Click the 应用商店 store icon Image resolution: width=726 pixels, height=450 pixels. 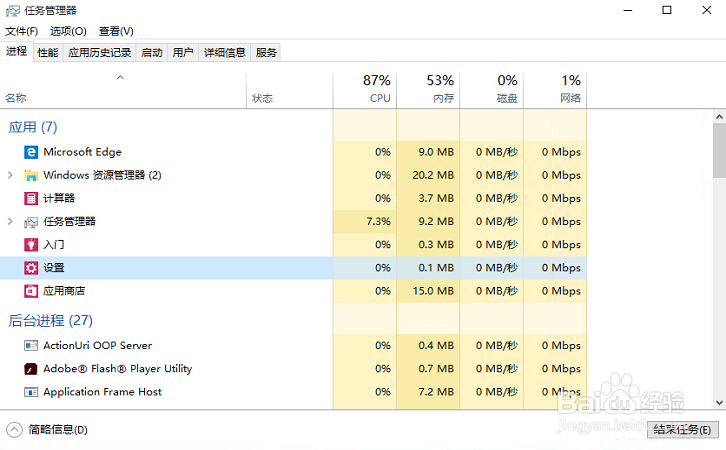pyautogui.click(x=31, y=291)
